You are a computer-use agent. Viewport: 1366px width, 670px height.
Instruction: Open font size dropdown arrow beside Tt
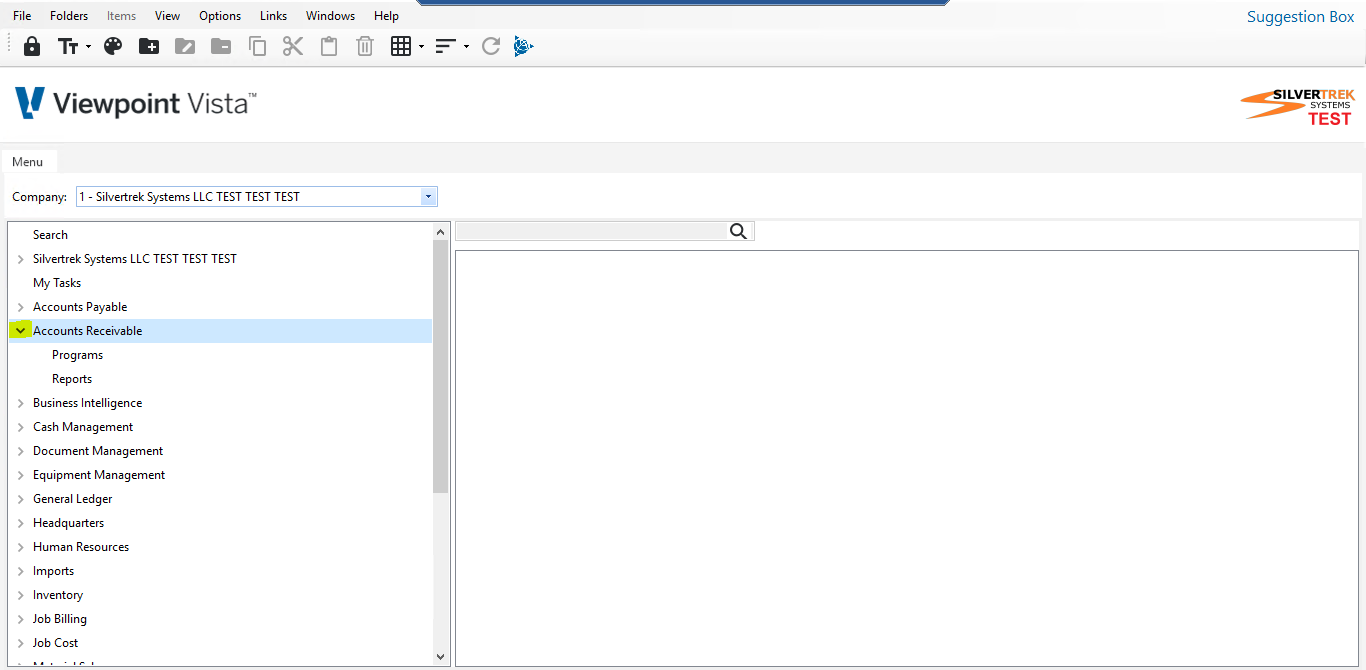point(88,47)
